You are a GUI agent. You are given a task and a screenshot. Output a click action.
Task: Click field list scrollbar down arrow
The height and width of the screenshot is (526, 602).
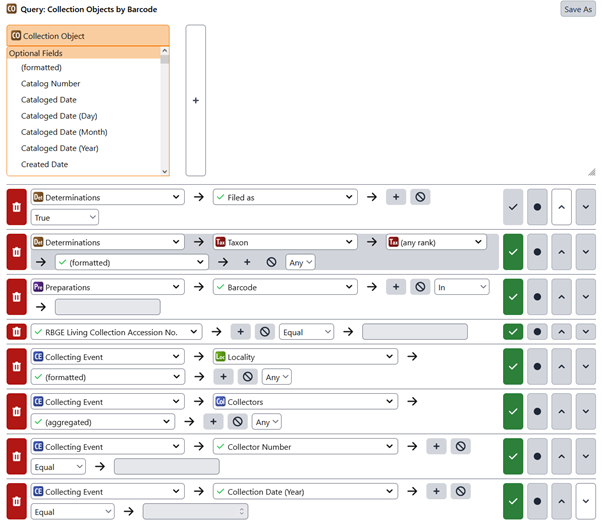pyautogui.click(x=165, y=171)
